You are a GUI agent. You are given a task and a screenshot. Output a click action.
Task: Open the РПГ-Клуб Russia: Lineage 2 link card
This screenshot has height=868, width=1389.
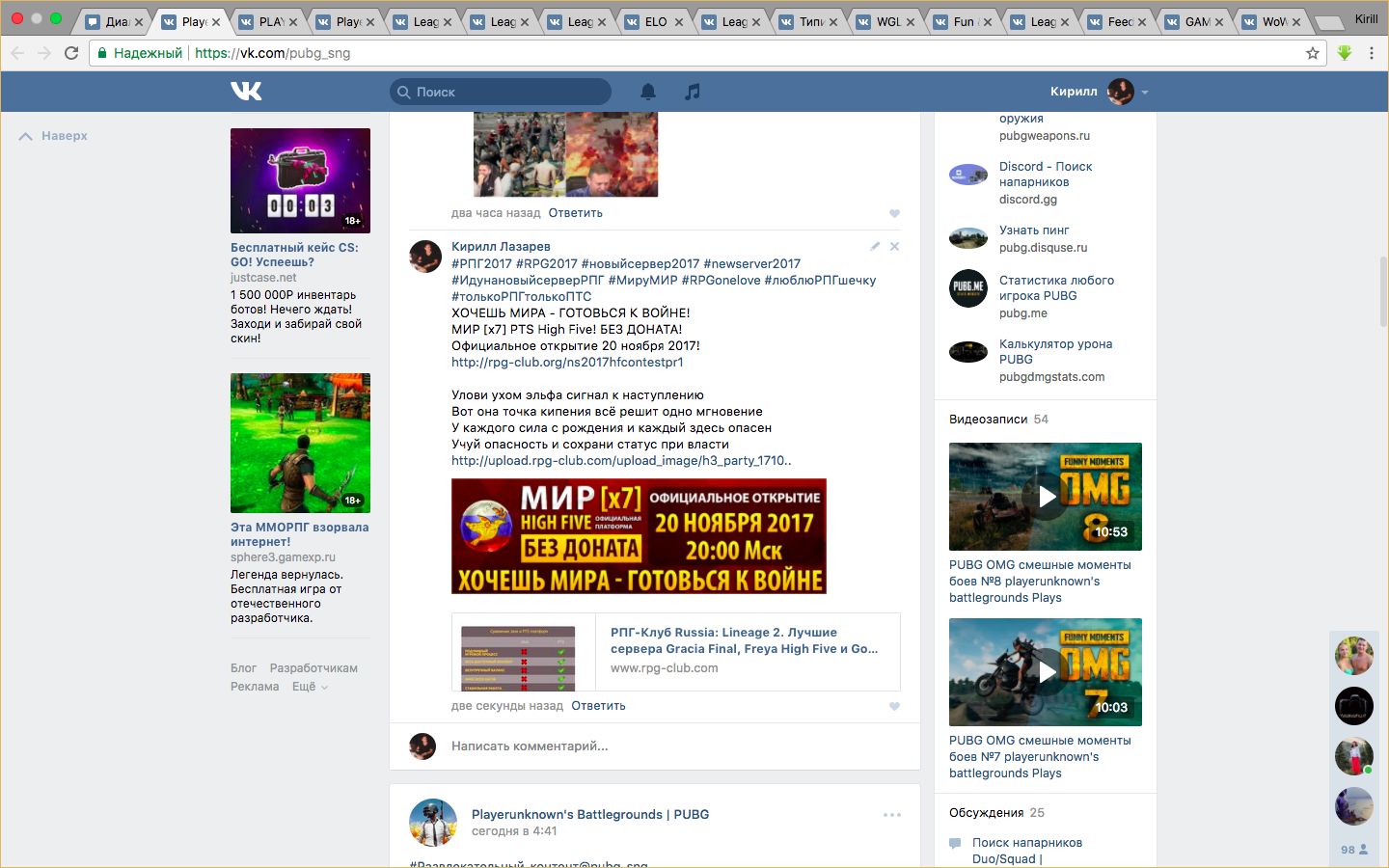675,652
